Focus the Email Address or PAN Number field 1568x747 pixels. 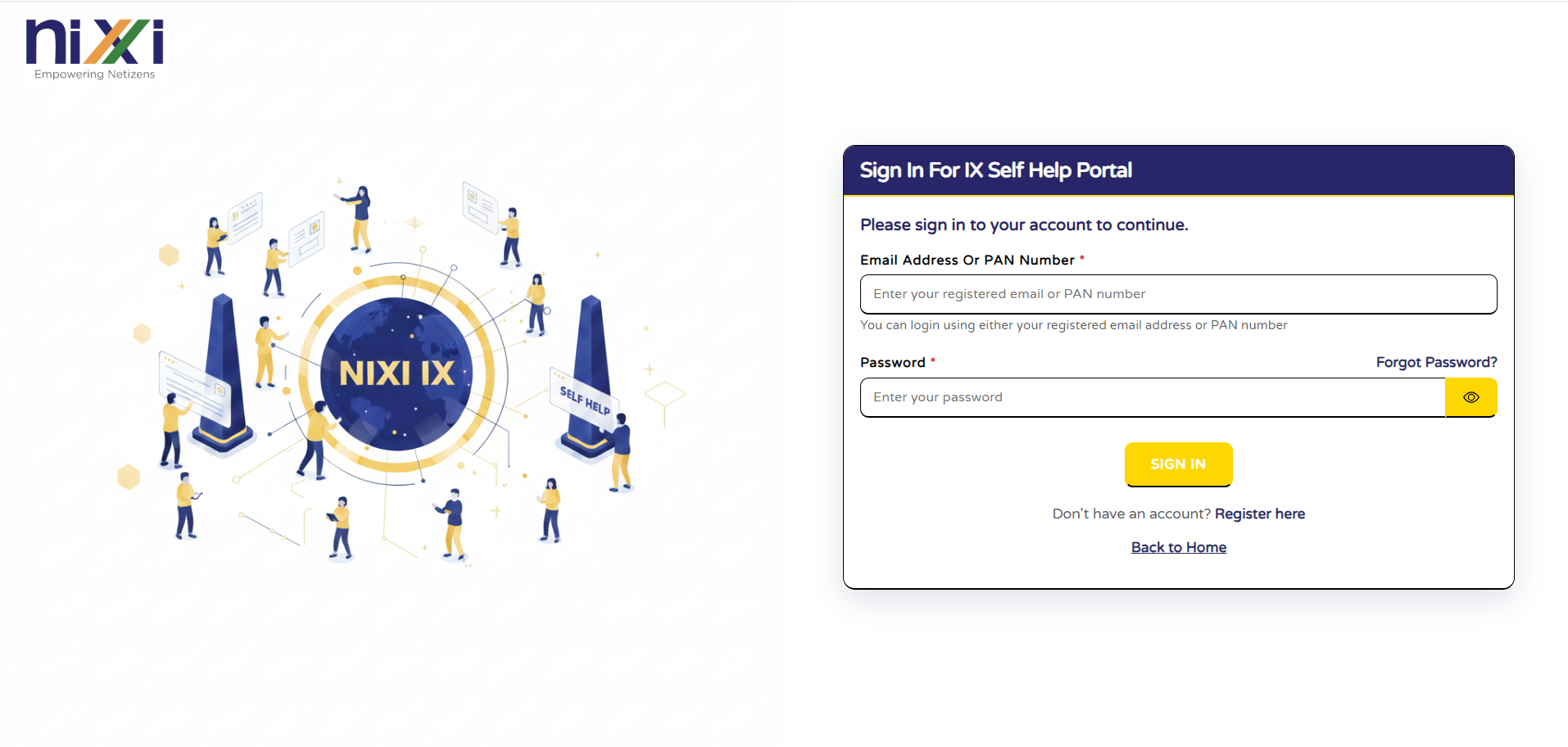click(1178, 294)
